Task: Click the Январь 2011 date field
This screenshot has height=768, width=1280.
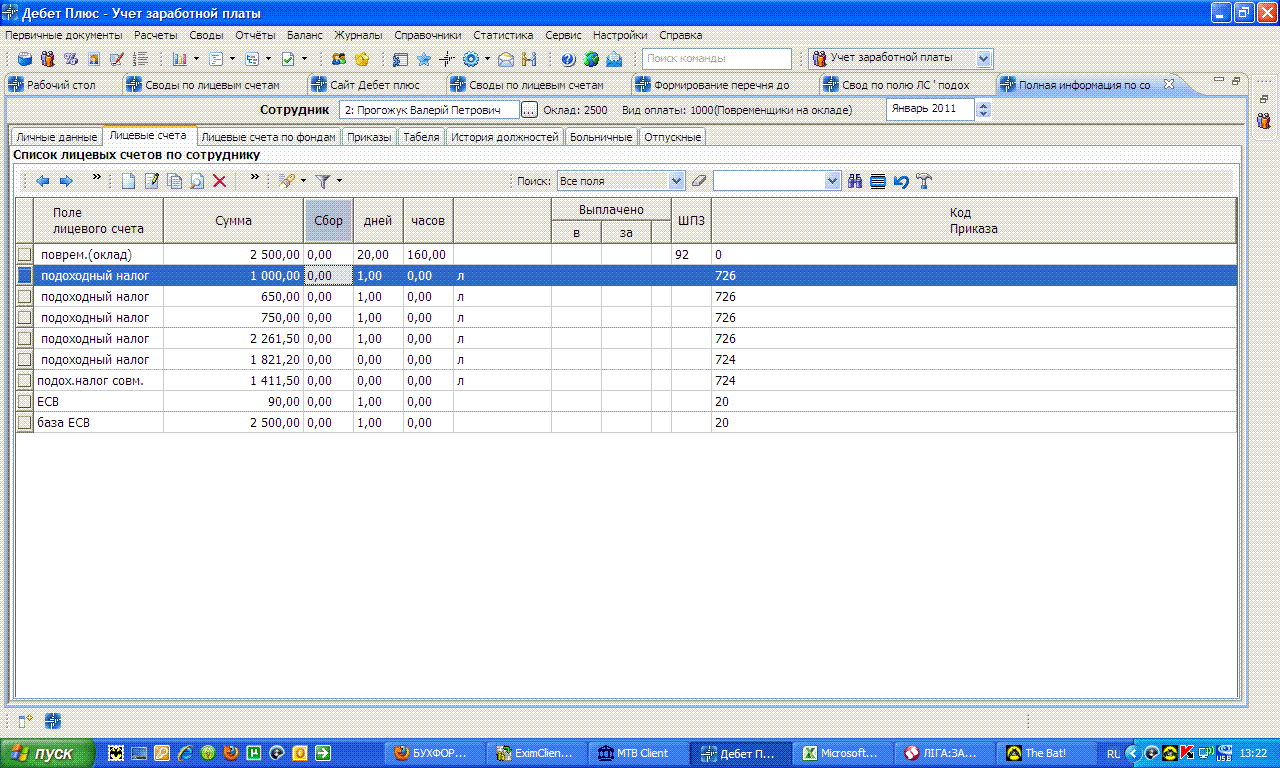Action: [x=930, y=109]
